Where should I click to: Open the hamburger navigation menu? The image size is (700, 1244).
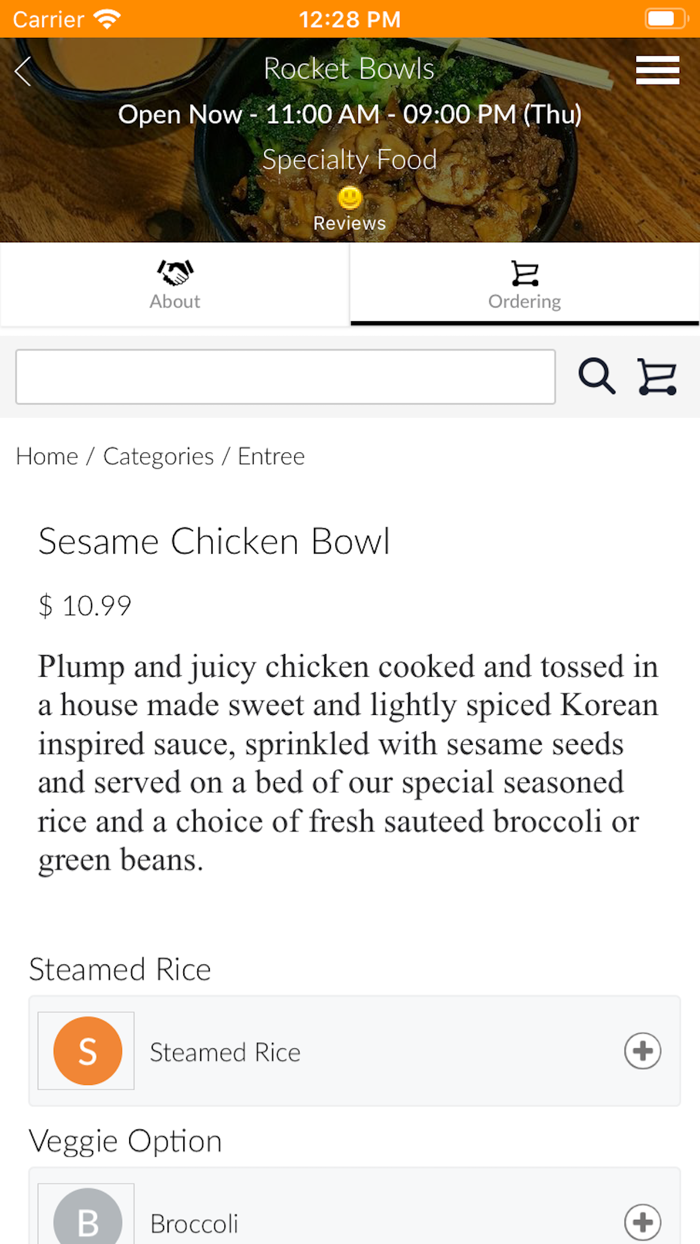tap(657, 70)
